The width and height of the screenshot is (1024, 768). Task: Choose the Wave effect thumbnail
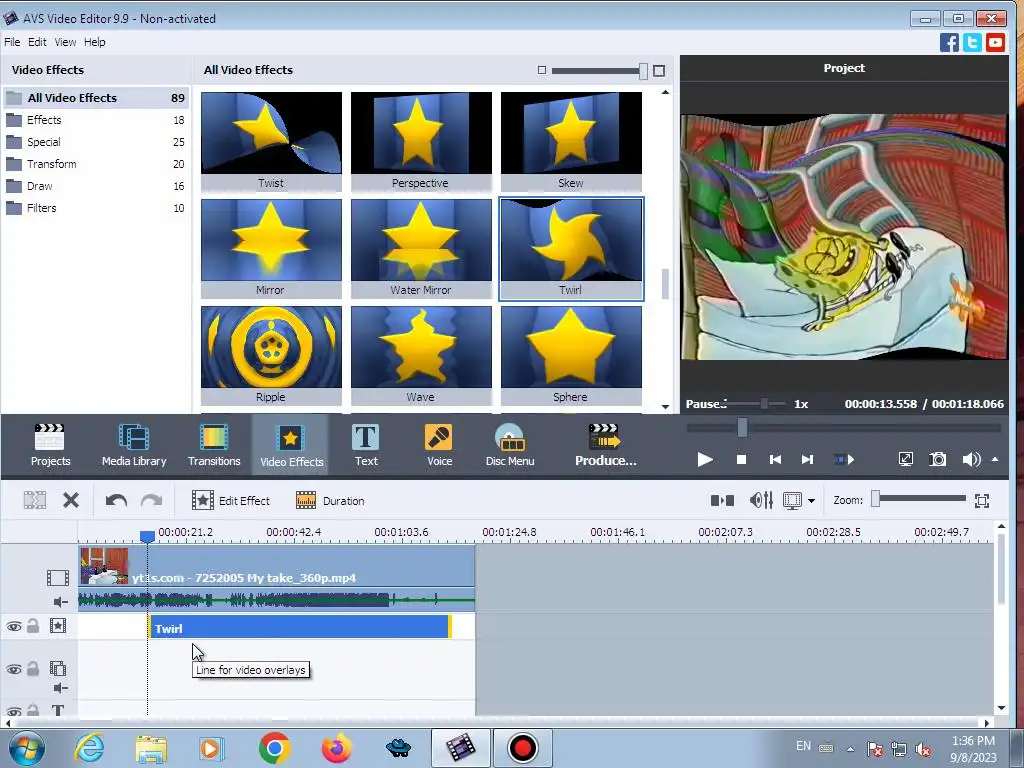(421, 355)
